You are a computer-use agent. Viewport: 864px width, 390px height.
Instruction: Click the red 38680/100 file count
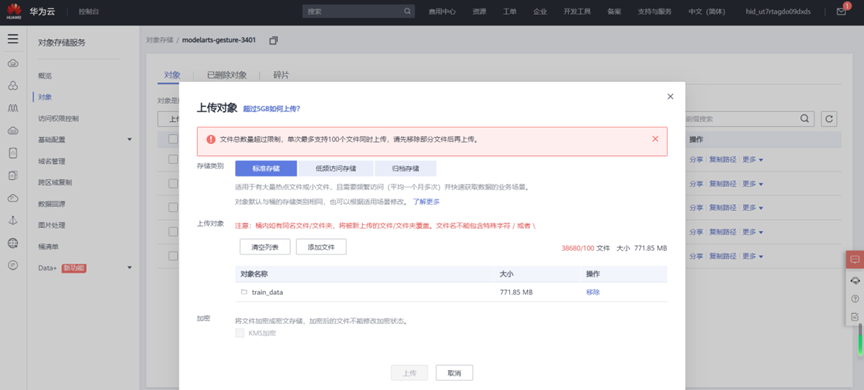pyautogui.click(x=578, y=248)
